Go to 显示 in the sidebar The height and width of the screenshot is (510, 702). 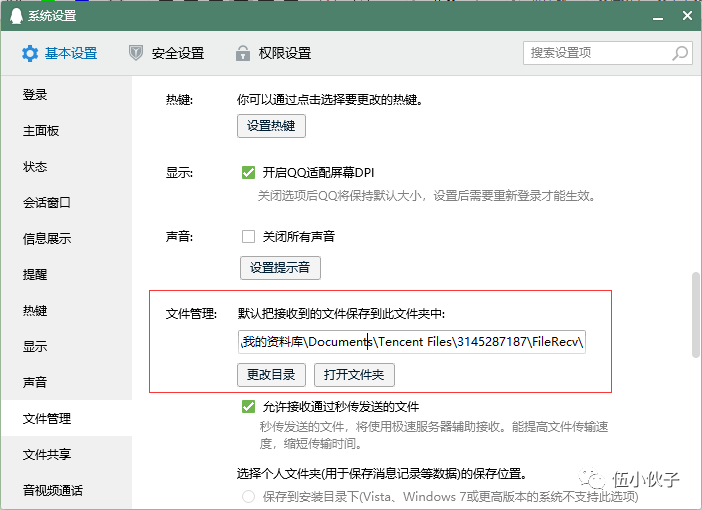(x=66, y=347)
